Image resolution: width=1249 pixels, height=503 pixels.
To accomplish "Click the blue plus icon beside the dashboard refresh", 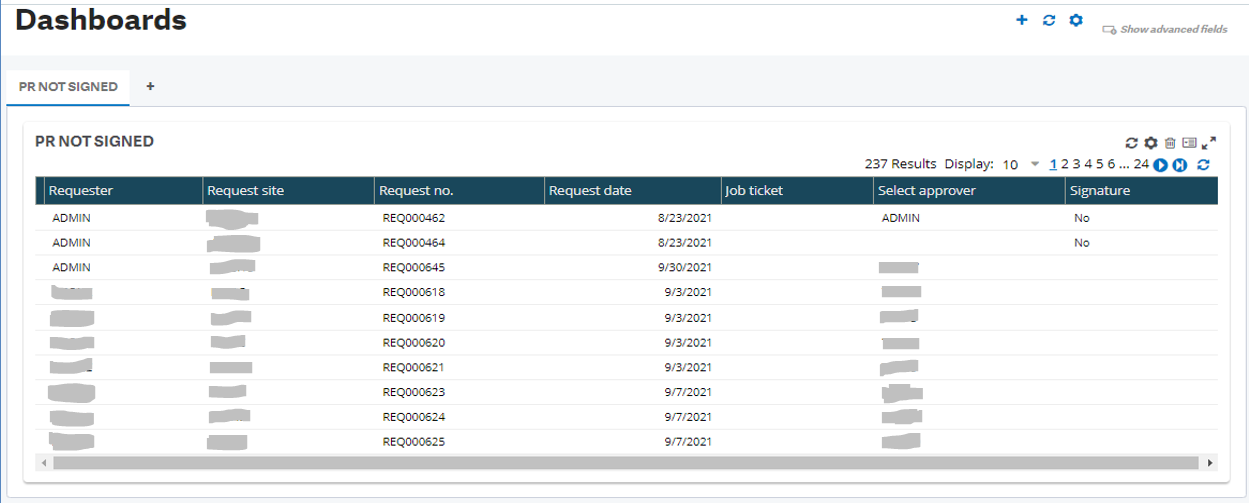I will click(x=1021, y=20).
